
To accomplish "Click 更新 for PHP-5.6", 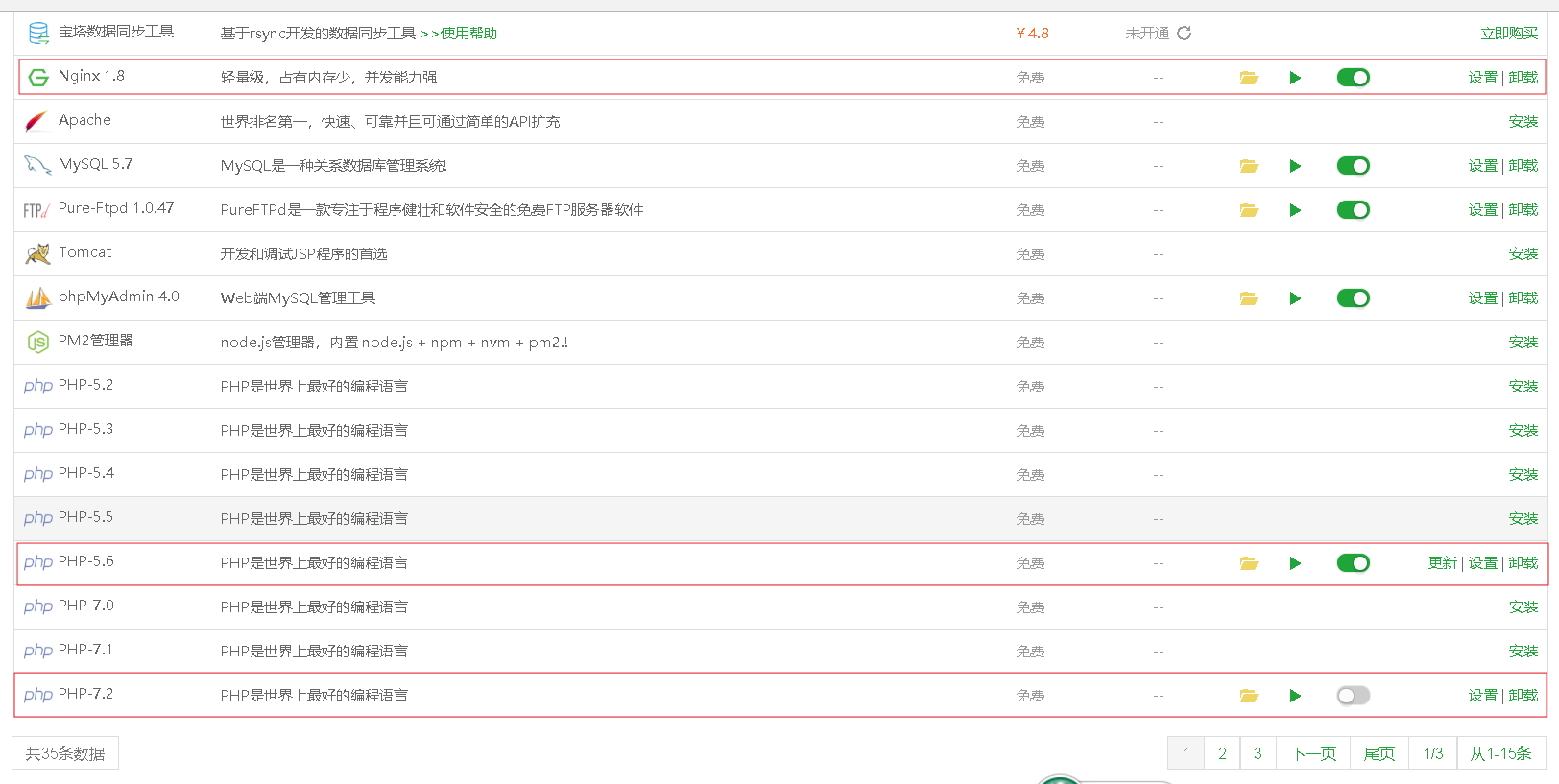I will (1442, 563).
